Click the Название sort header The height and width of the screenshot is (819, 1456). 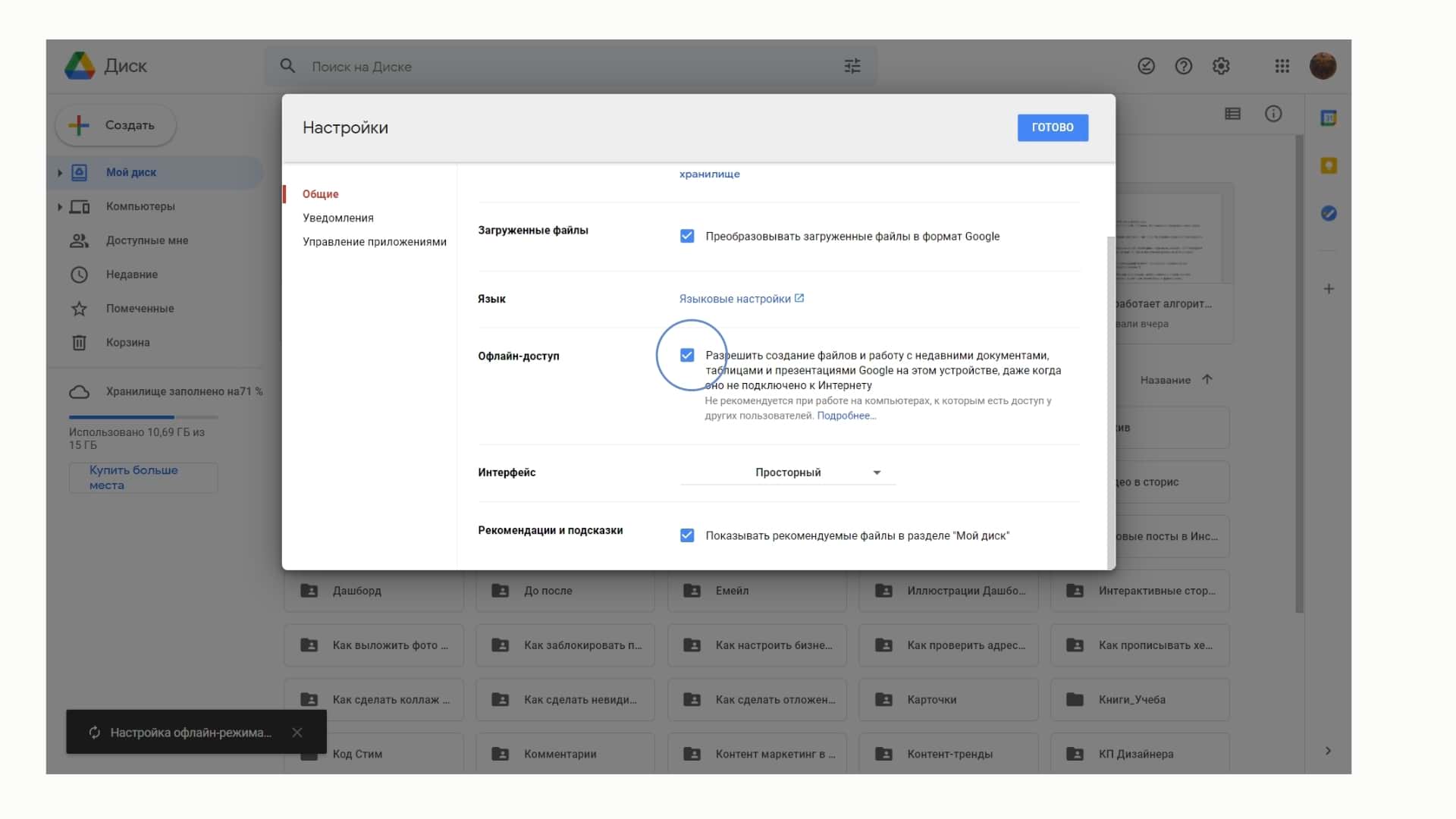pyautogui.click(x=1165, y=380)
